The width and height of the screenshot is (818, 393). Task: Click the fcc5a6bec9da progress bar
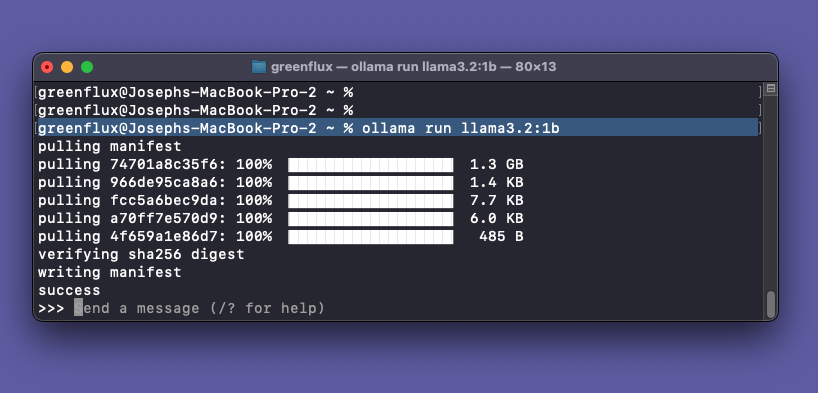click(x=370, y=201)
